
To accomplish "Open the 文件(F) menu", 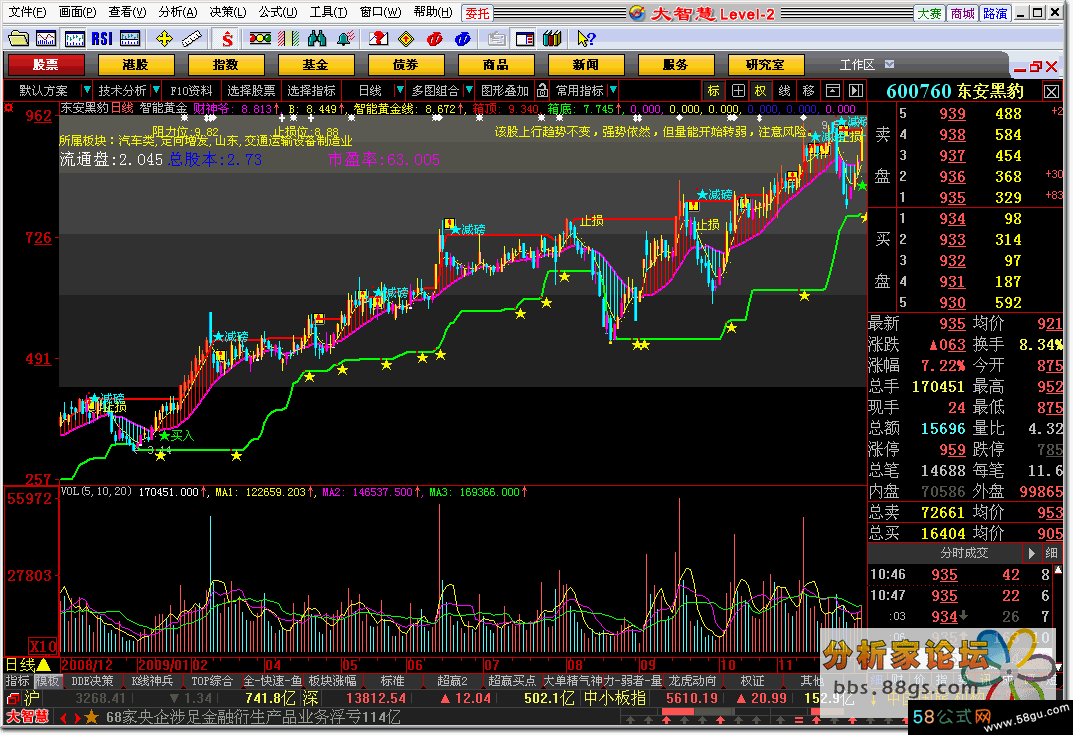I will 28,12.
